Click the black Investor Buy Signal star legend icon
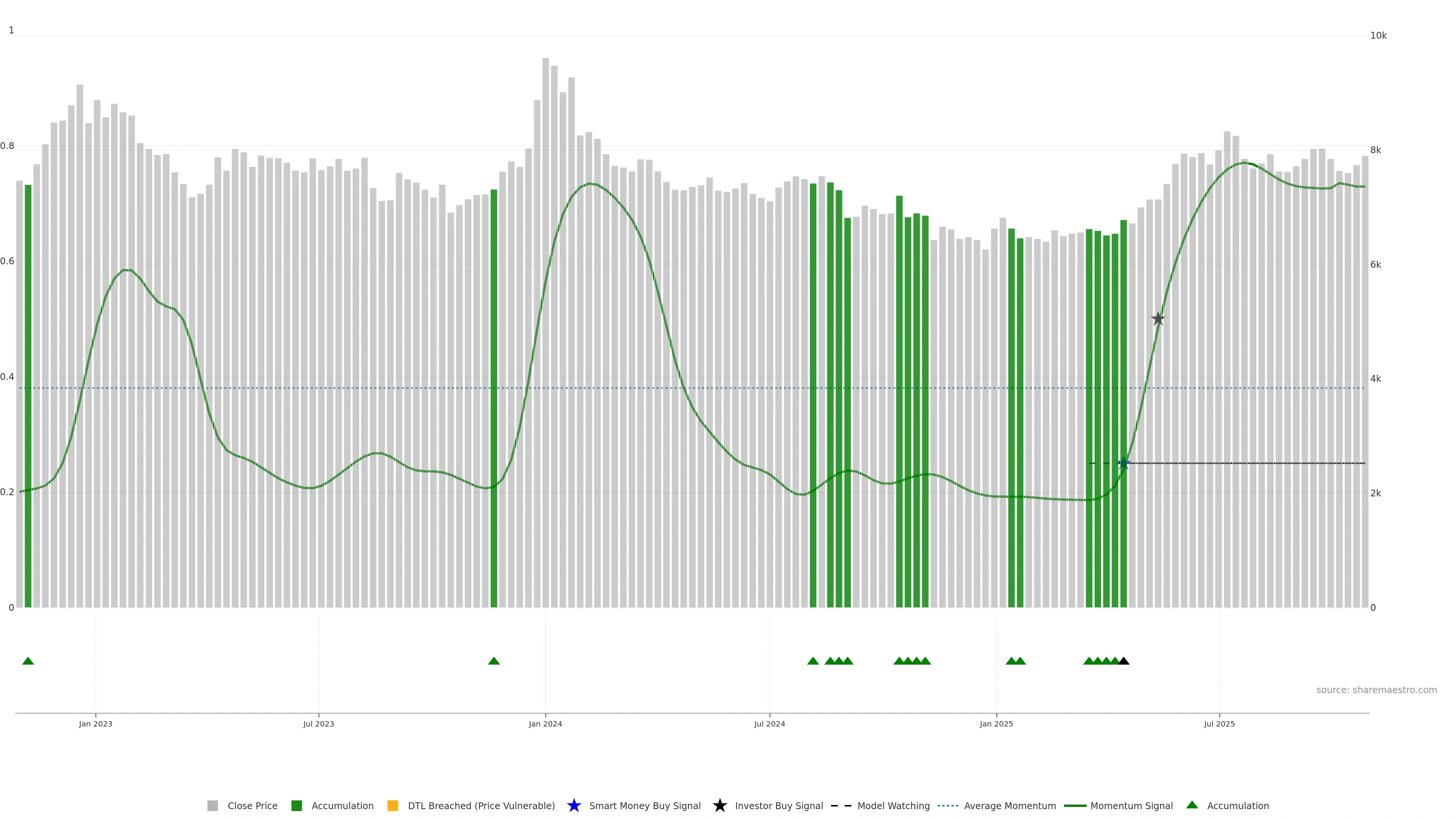 720,805
